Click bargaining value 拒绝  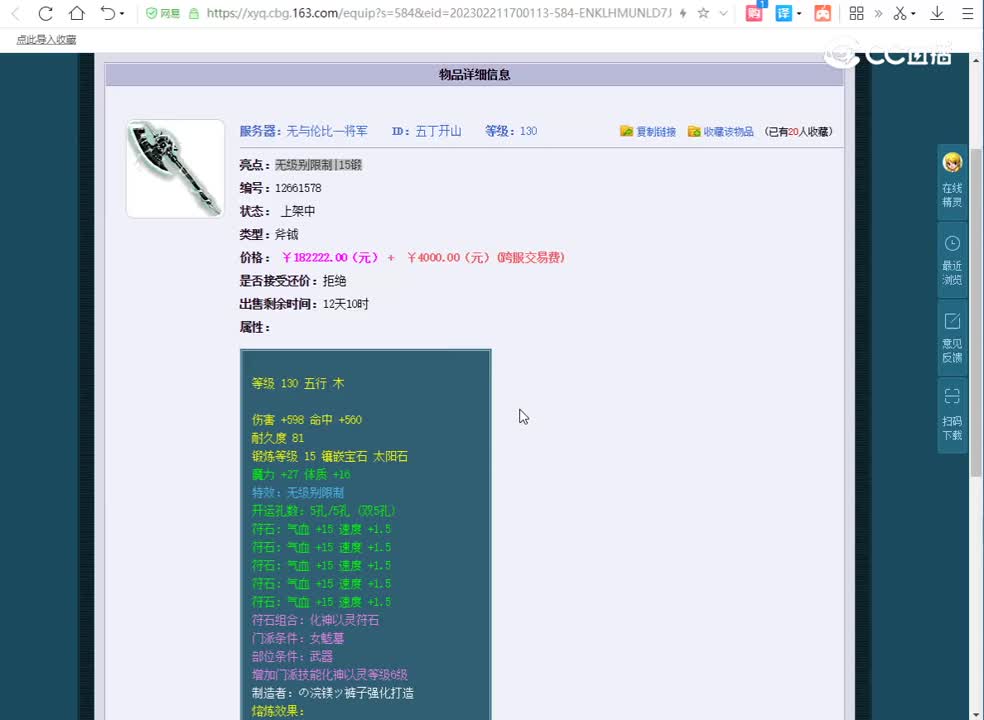pos(334,281)
